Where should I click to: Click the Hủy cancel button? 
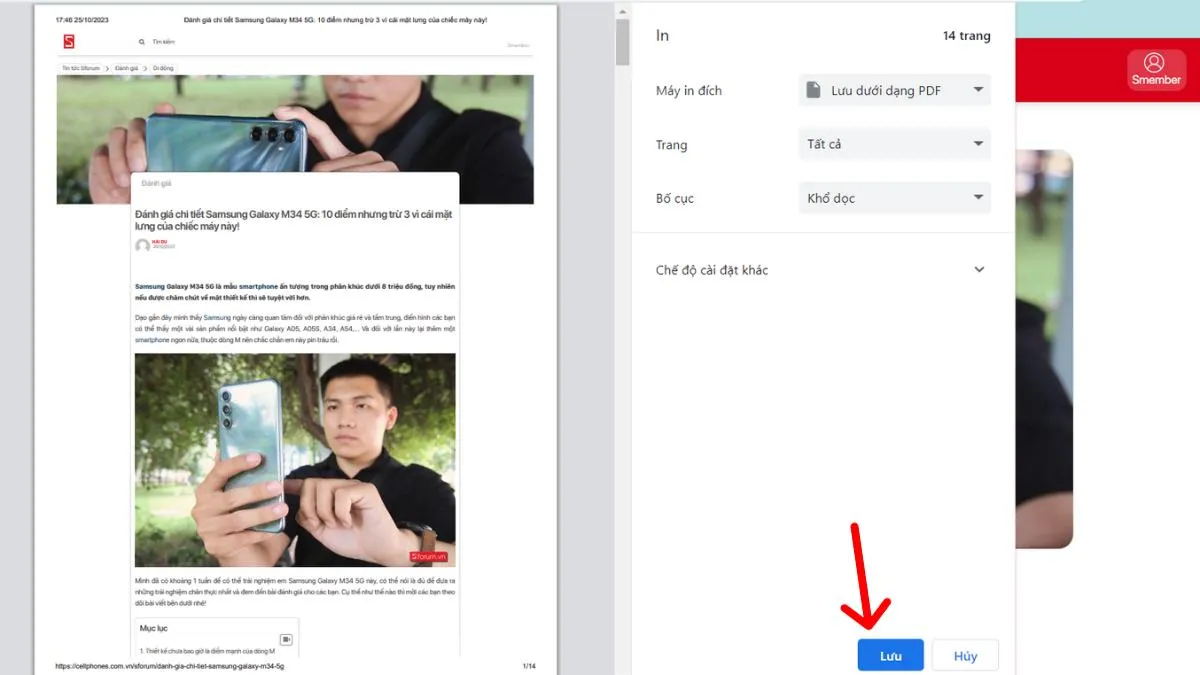pyautogui.click(x=965, y=656)
